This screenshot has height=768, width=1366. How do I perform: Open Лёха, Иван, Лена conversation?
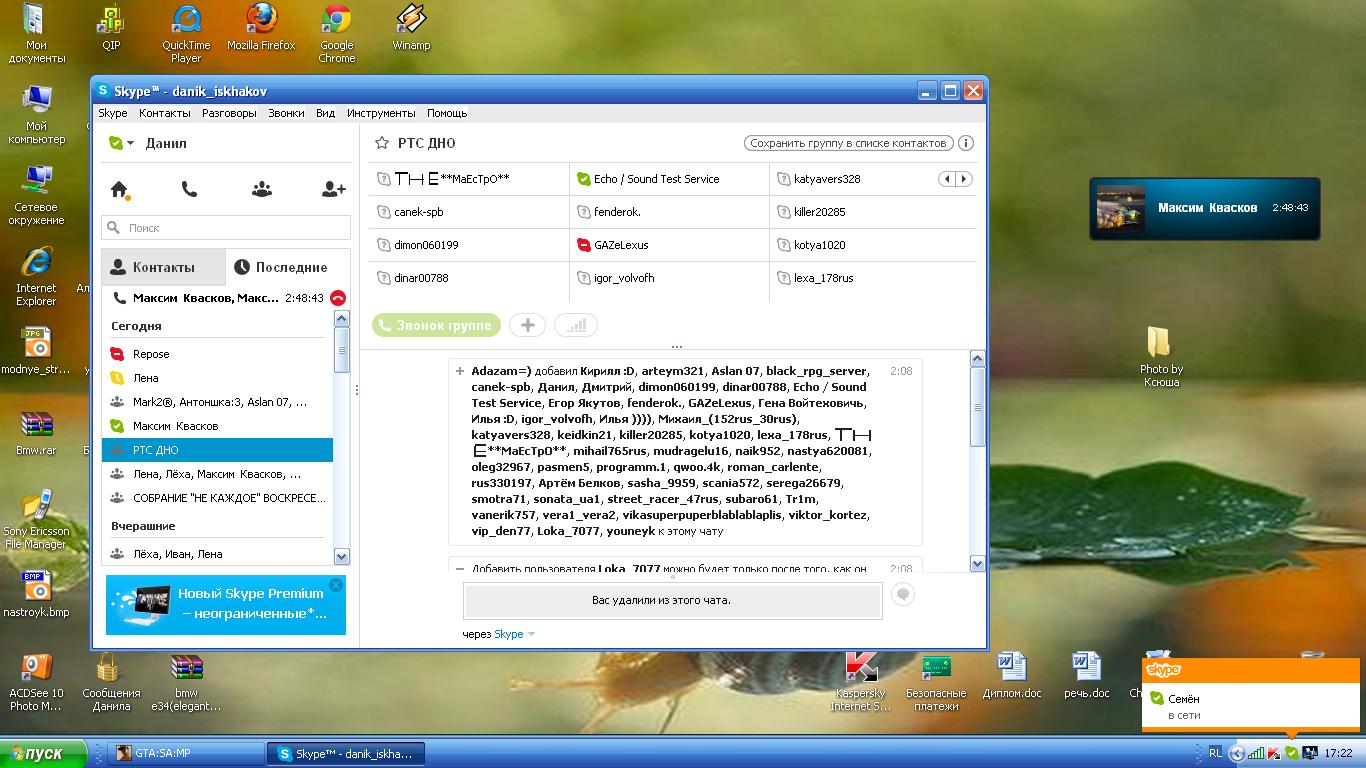tap(217, 554)
